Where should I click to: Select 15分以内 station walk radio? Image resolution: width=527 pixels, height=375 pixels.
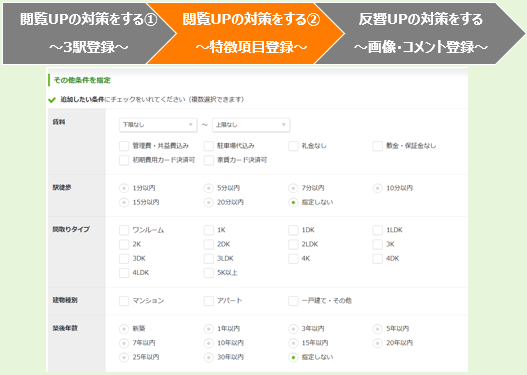tap(124, 202)
